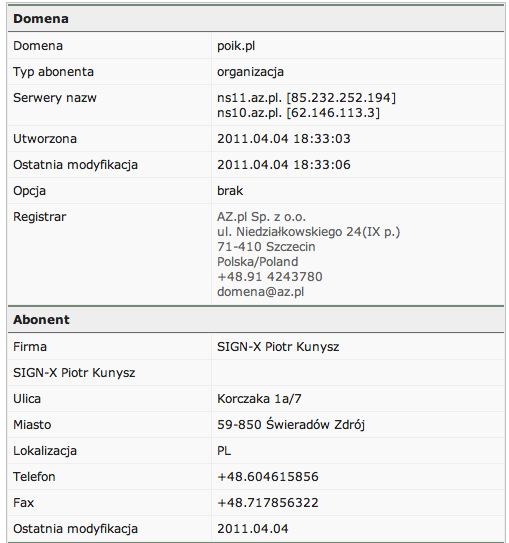The height and width of the screenshot is (543, 509).
Task: Click the Utworzona date value
Action: (284, 139)
